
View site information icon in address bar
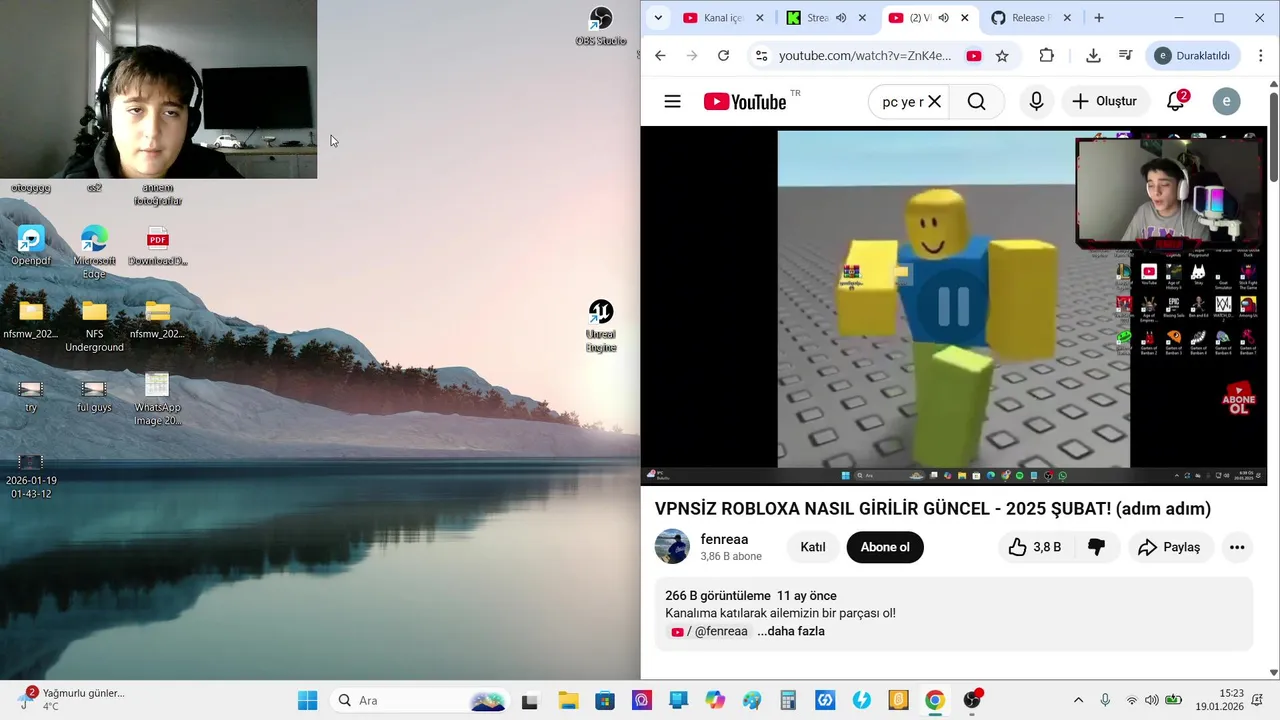click(x=761, y=56)
